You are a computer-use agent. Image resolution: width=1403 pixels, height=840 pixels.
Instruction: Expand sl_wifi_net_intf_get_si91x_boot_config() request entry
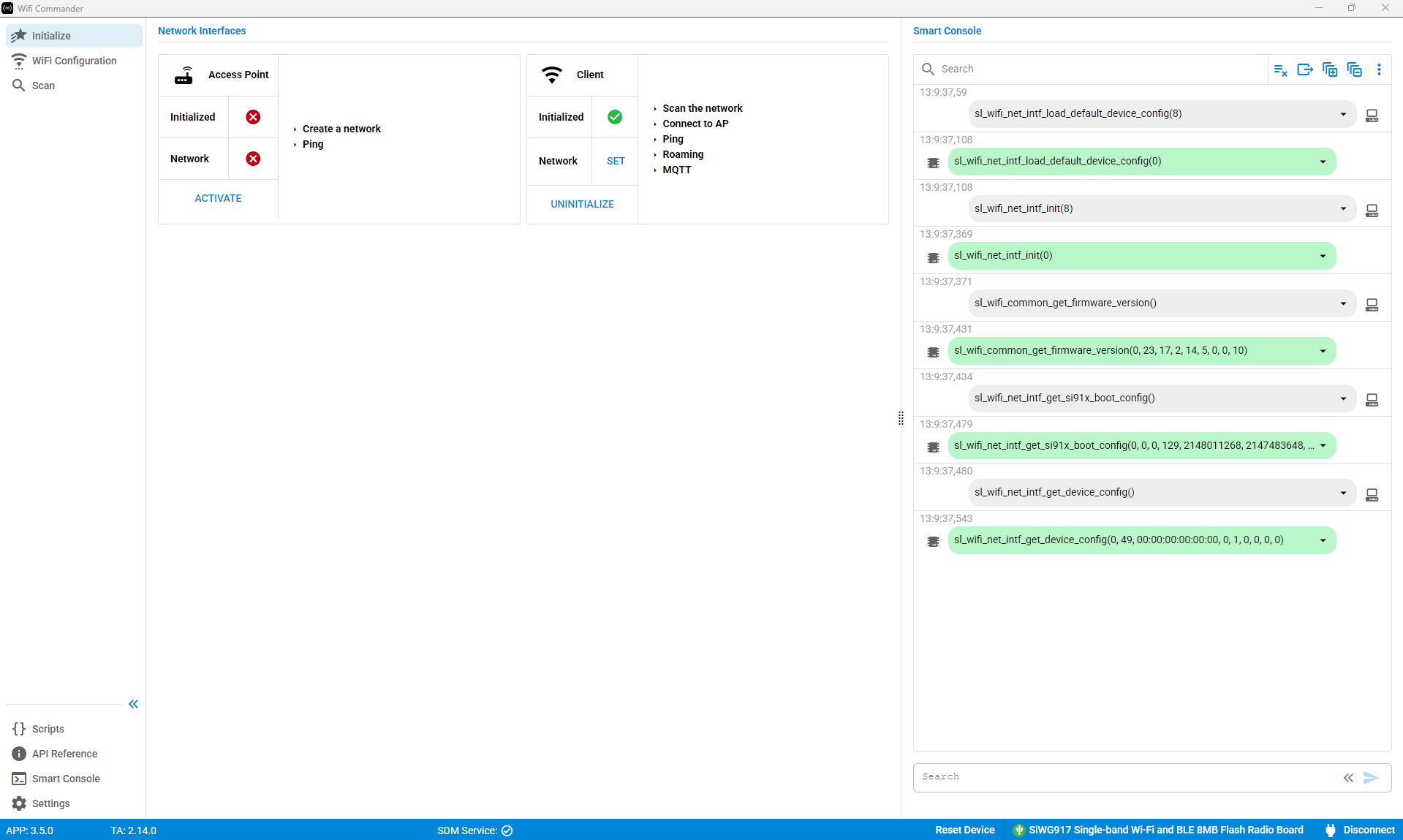(x=1343, y=398)
